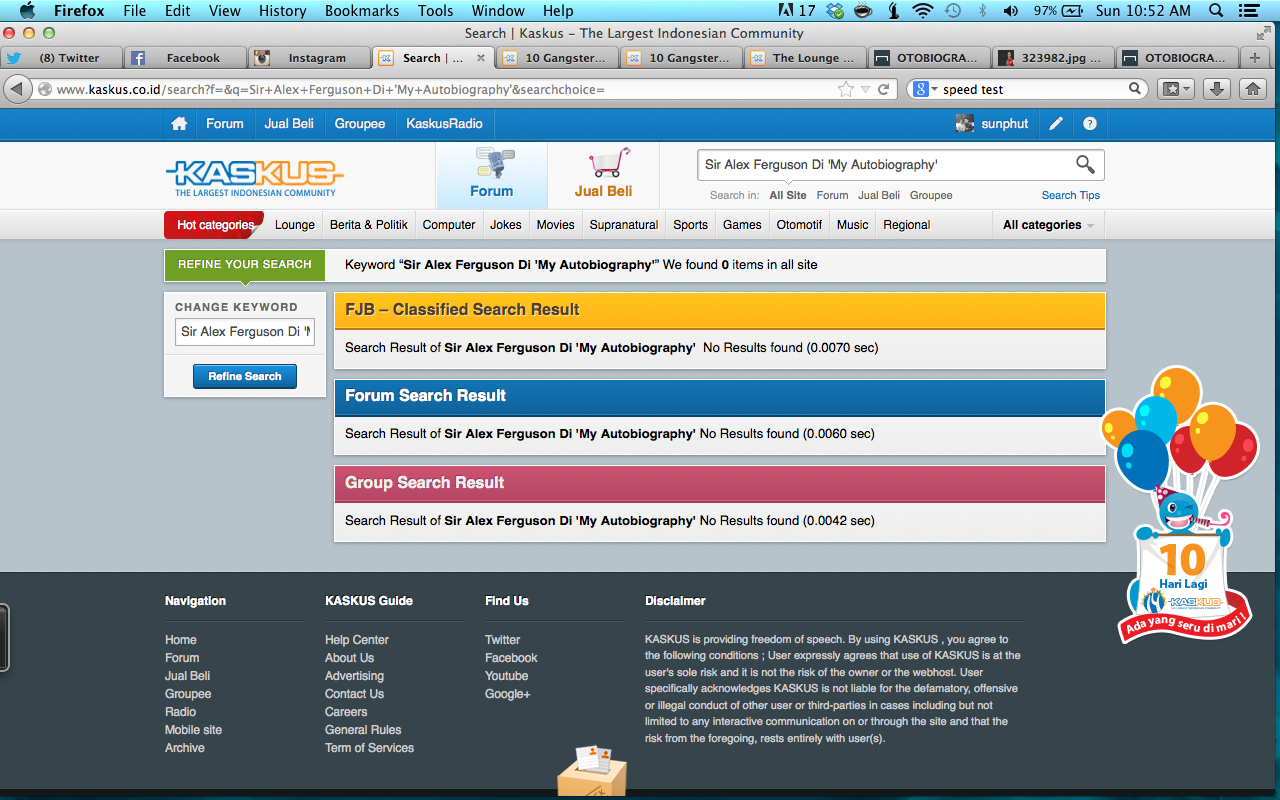Image resolution: width=1280 pixels, height=800 pixels.
Task: Open the Firefox File menu
Action: pos(134,11)
